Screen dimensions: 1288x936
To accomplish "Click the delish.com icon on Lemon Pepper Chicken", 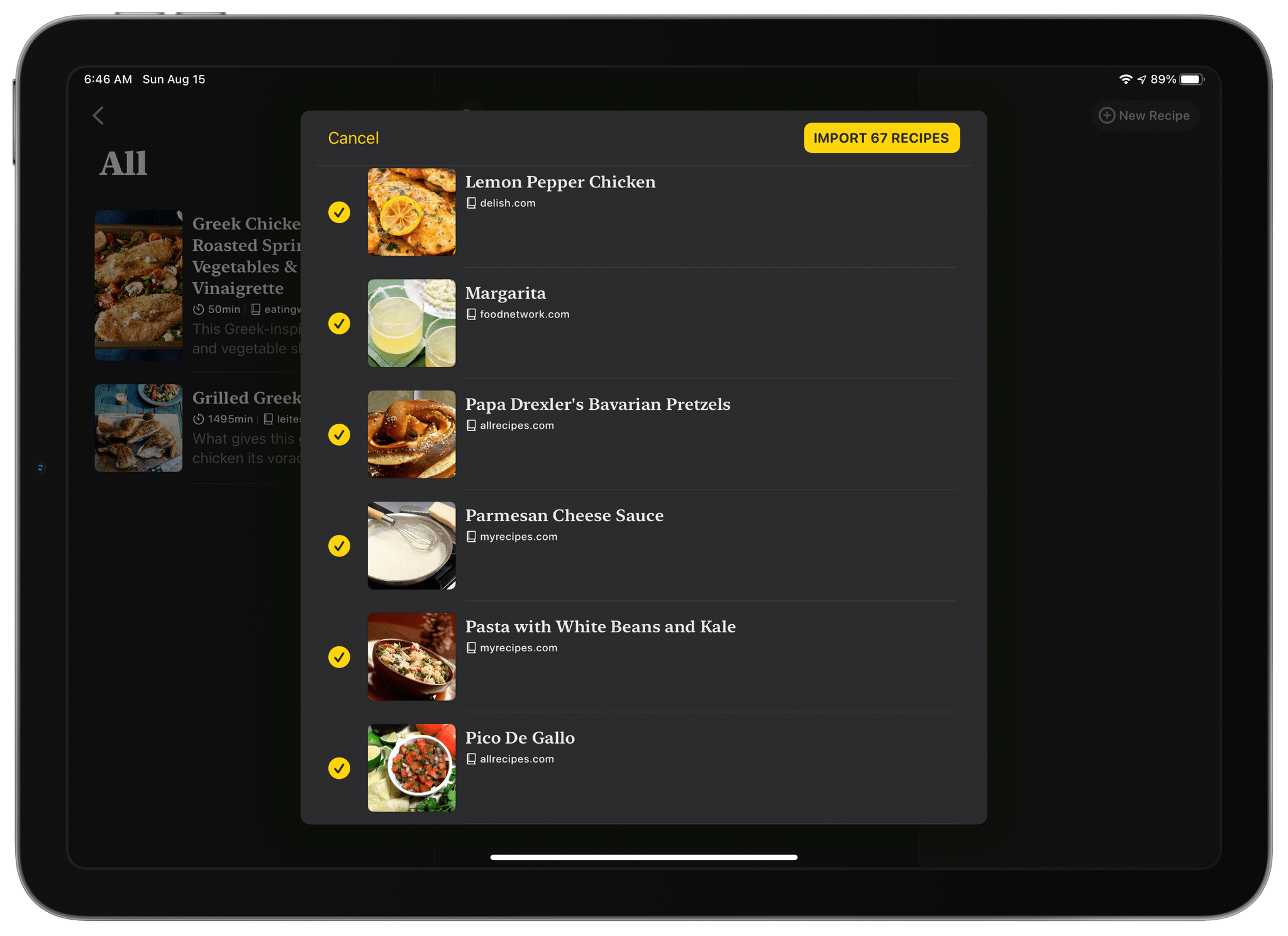I will coord(470,202).
